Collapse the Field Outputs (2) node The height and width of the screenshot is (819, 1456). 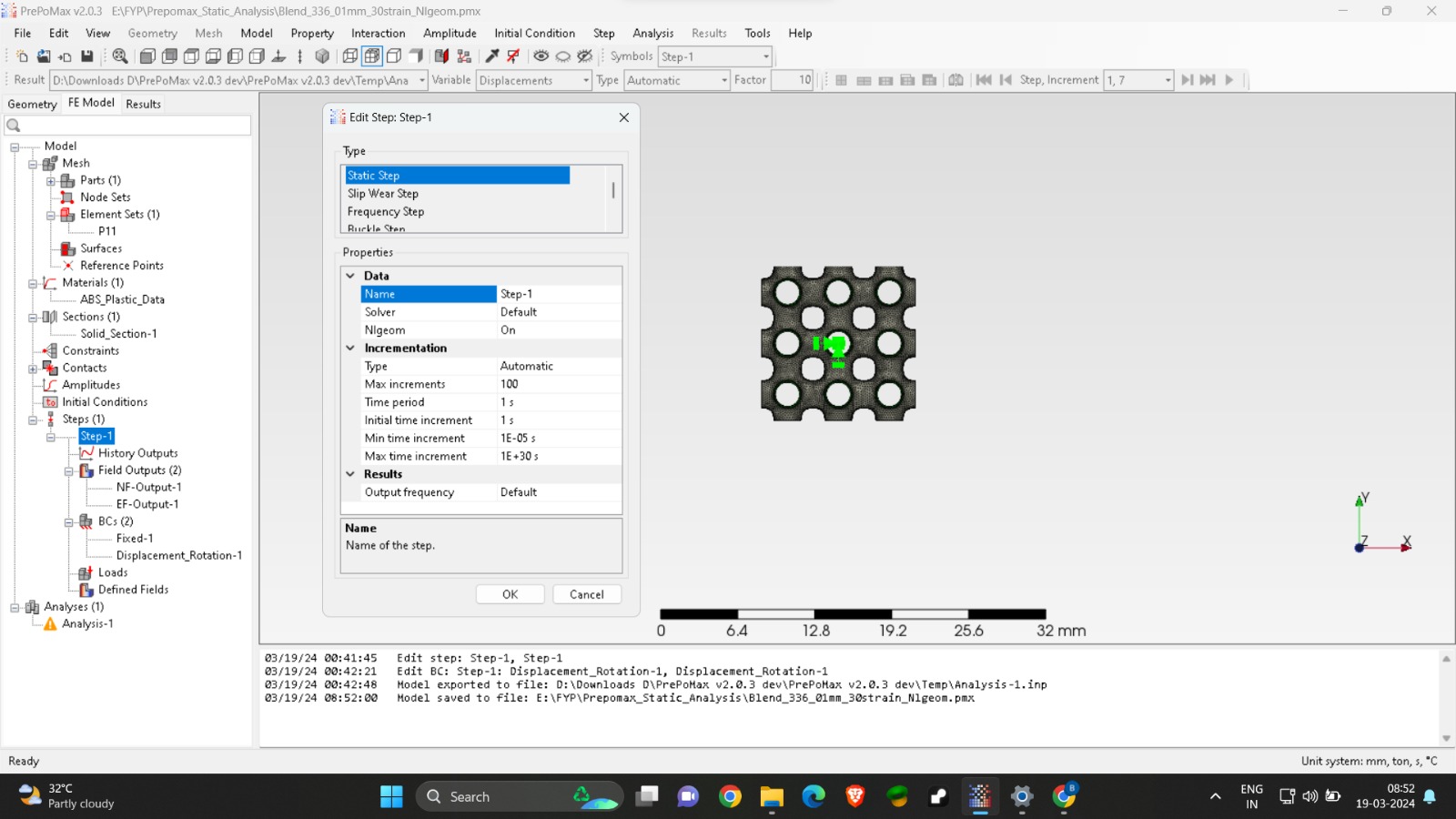pyautogui.click(x=68, y=471)
